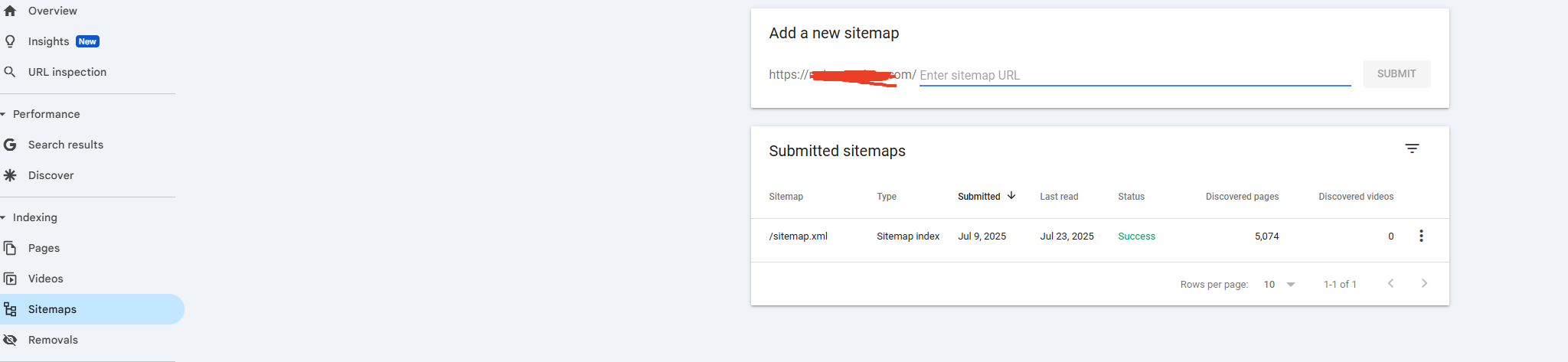This screenshot has height=362, width=1568.
Task: Click the Removals crossed-eye icon
Action: pyautogui.click(x=10, y=340)
